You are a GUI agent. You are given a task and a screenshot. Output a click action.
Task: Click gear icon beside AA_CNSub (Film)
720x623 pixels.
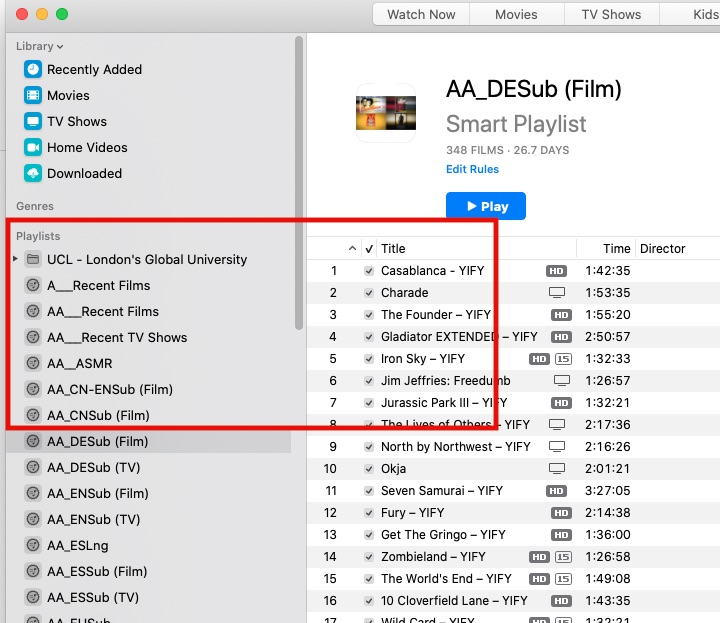33,415
